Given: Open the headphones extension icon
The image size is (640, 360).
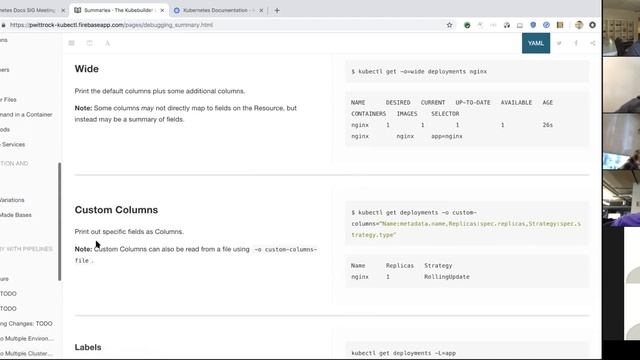Looking at the screenshot, I should click(x=507, y=25).
